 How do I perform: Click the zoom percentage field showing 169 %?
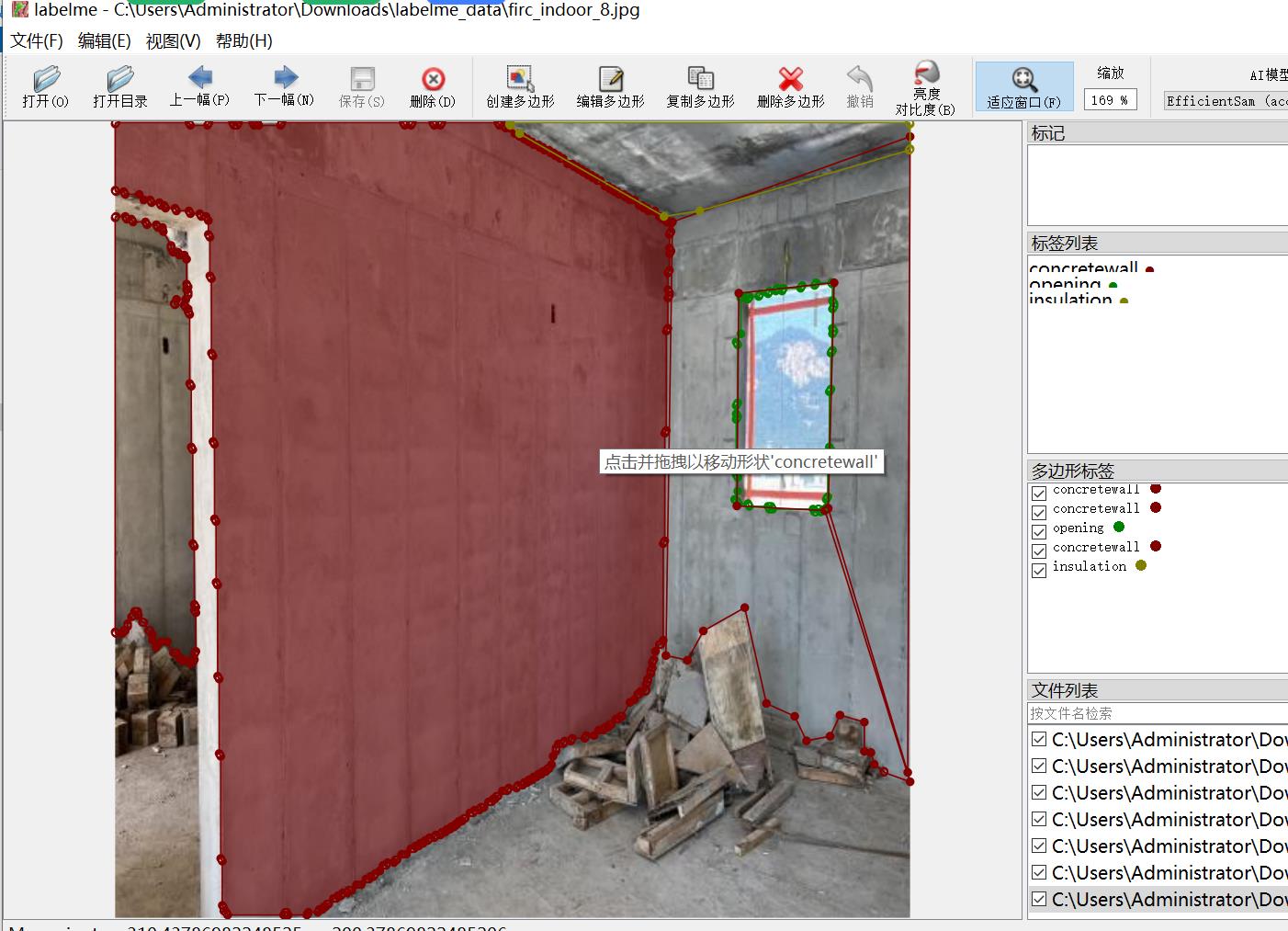tap(1110, 100)
